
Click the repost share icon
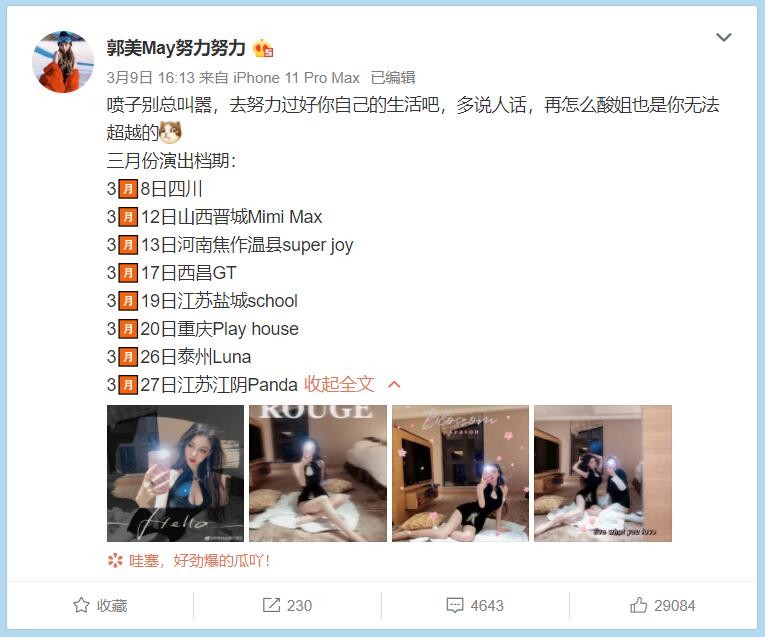[271, 605]
